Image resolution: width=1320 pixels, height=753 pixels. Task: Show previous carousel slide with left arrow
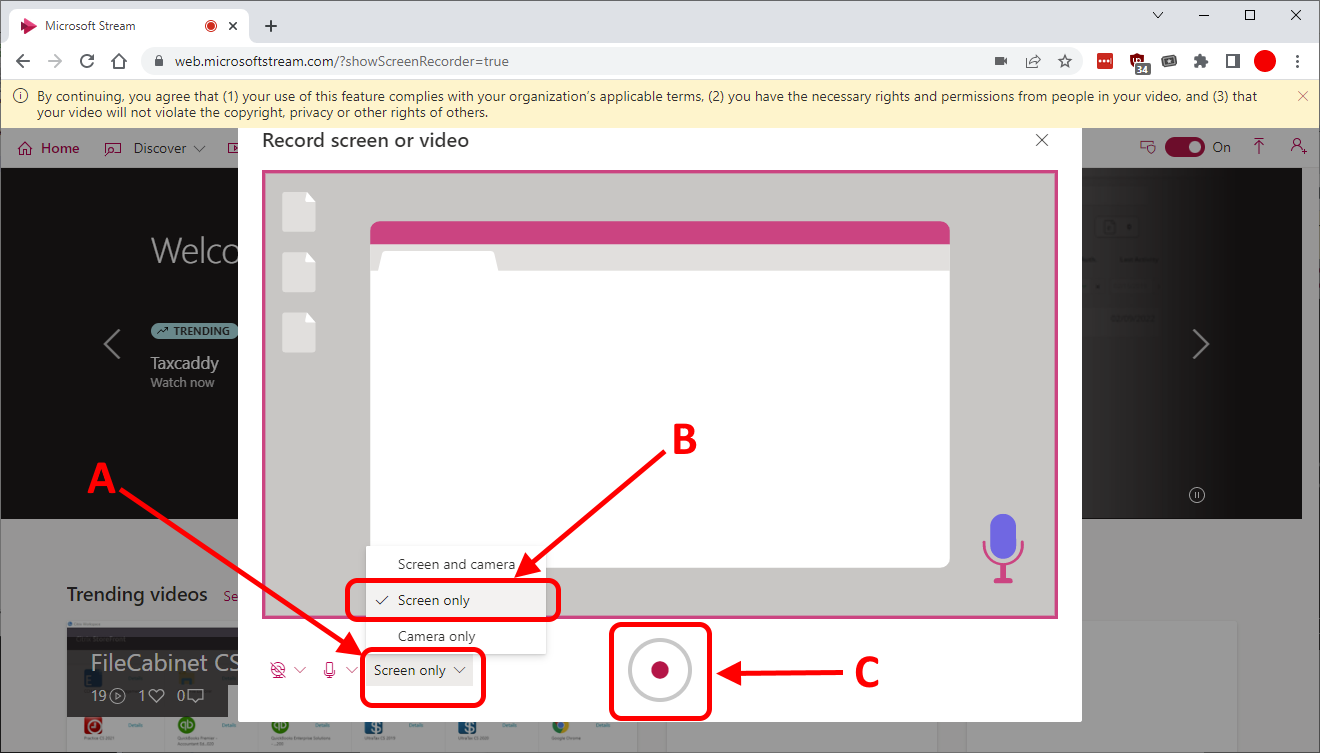pos(112,344)
